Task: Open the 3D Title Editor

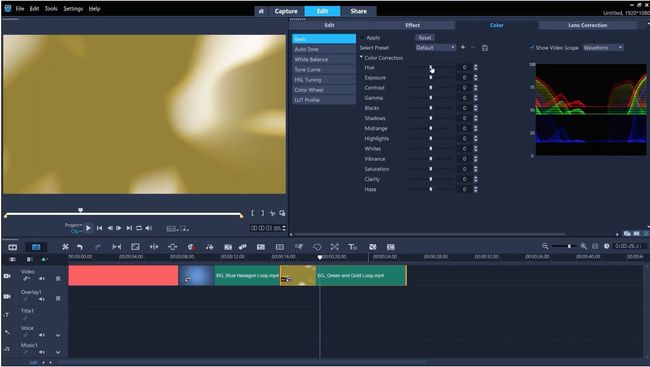Action: click(352, 247)
